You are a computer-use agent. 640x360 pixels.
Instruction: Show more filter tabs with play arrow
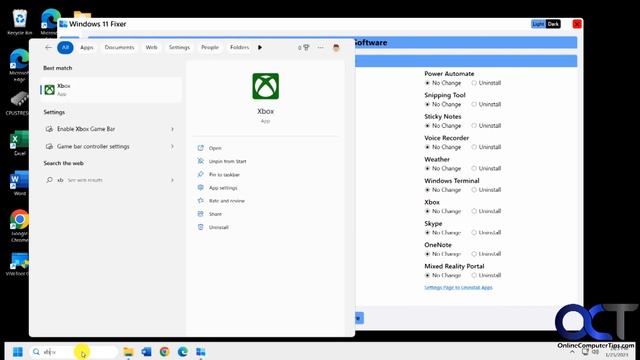point(260,47)
